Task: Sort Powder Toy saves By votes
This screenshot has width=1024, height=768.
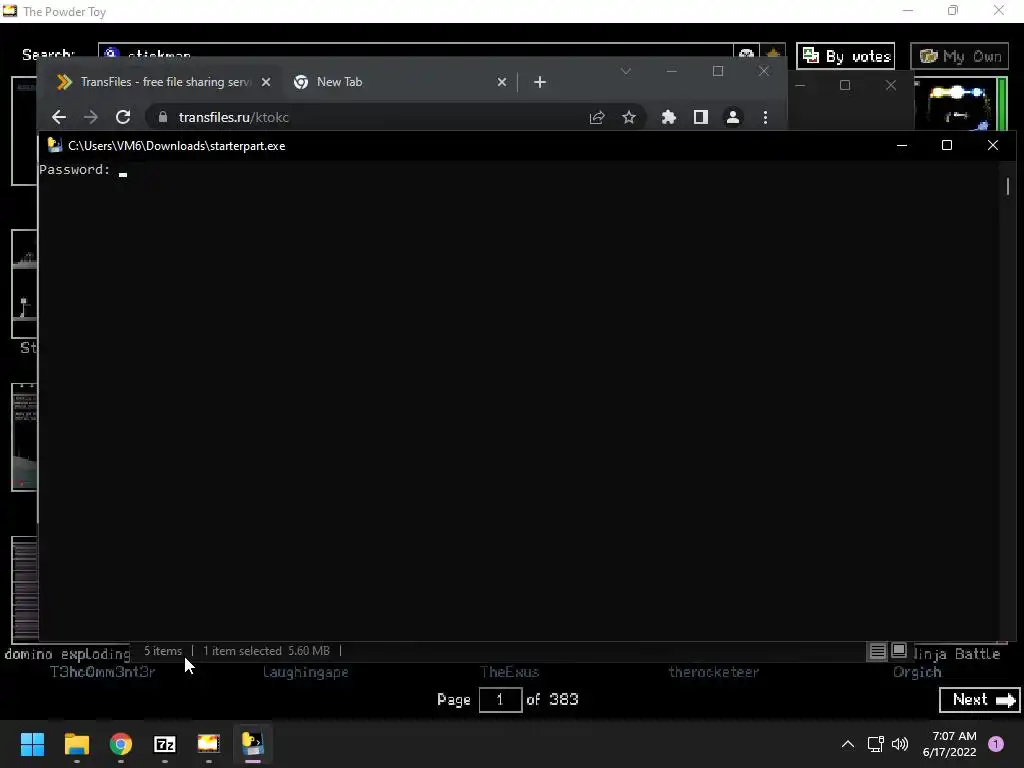Action: tap(846, 56)
